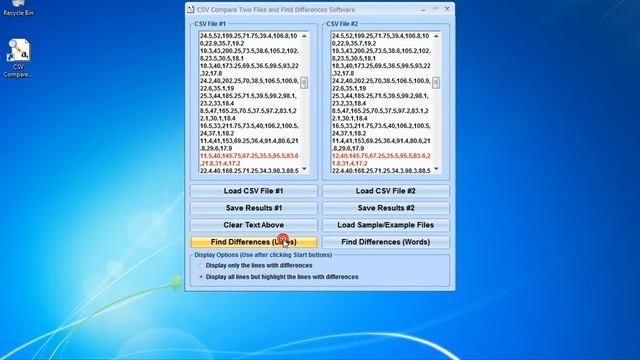640x360 pixels.
Task: Click line starting 11.4,41 in CSV File #2
Action: point(381,144)
